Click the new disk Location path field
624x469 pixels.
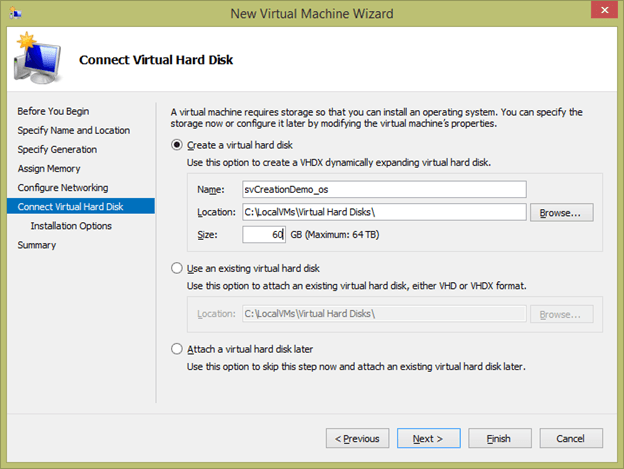pyautogui.click(x=384, y=212)
